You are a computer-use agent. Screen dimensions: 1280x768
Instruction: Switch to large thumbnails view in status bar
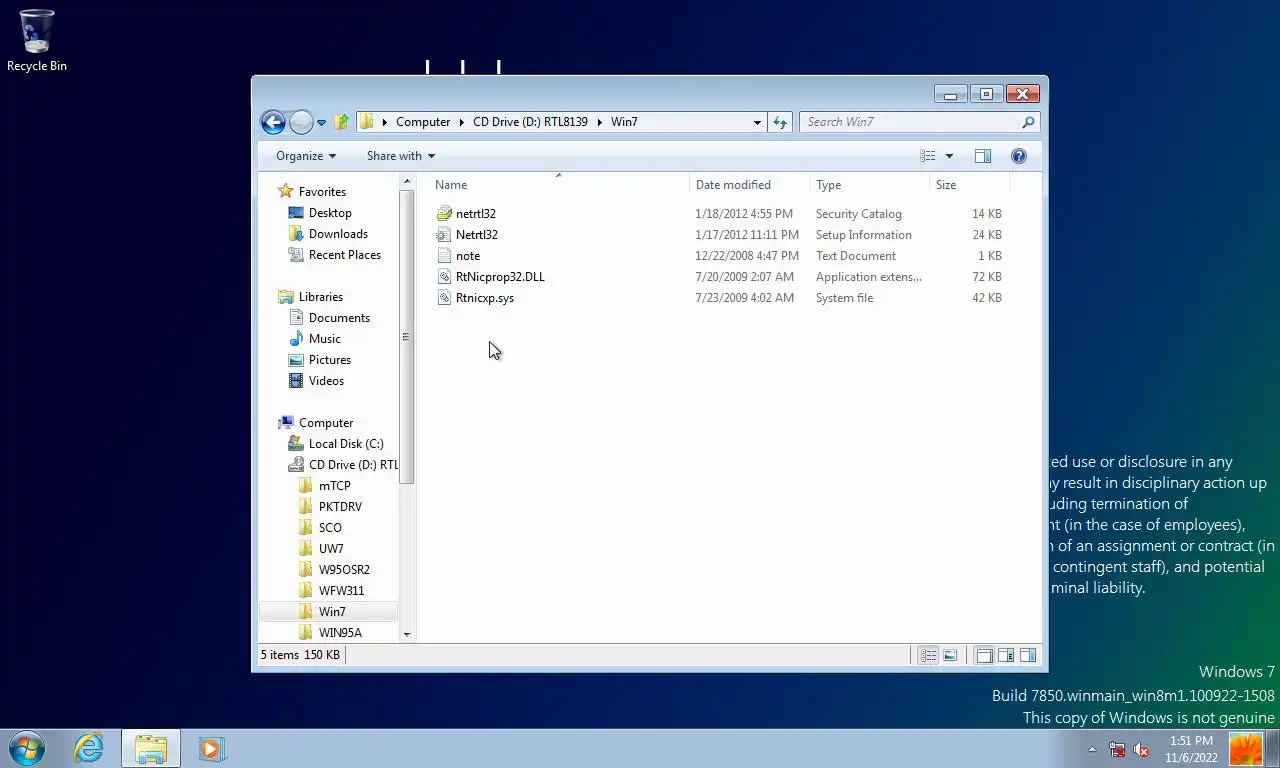pyautogui.click(x=950, y=655)
